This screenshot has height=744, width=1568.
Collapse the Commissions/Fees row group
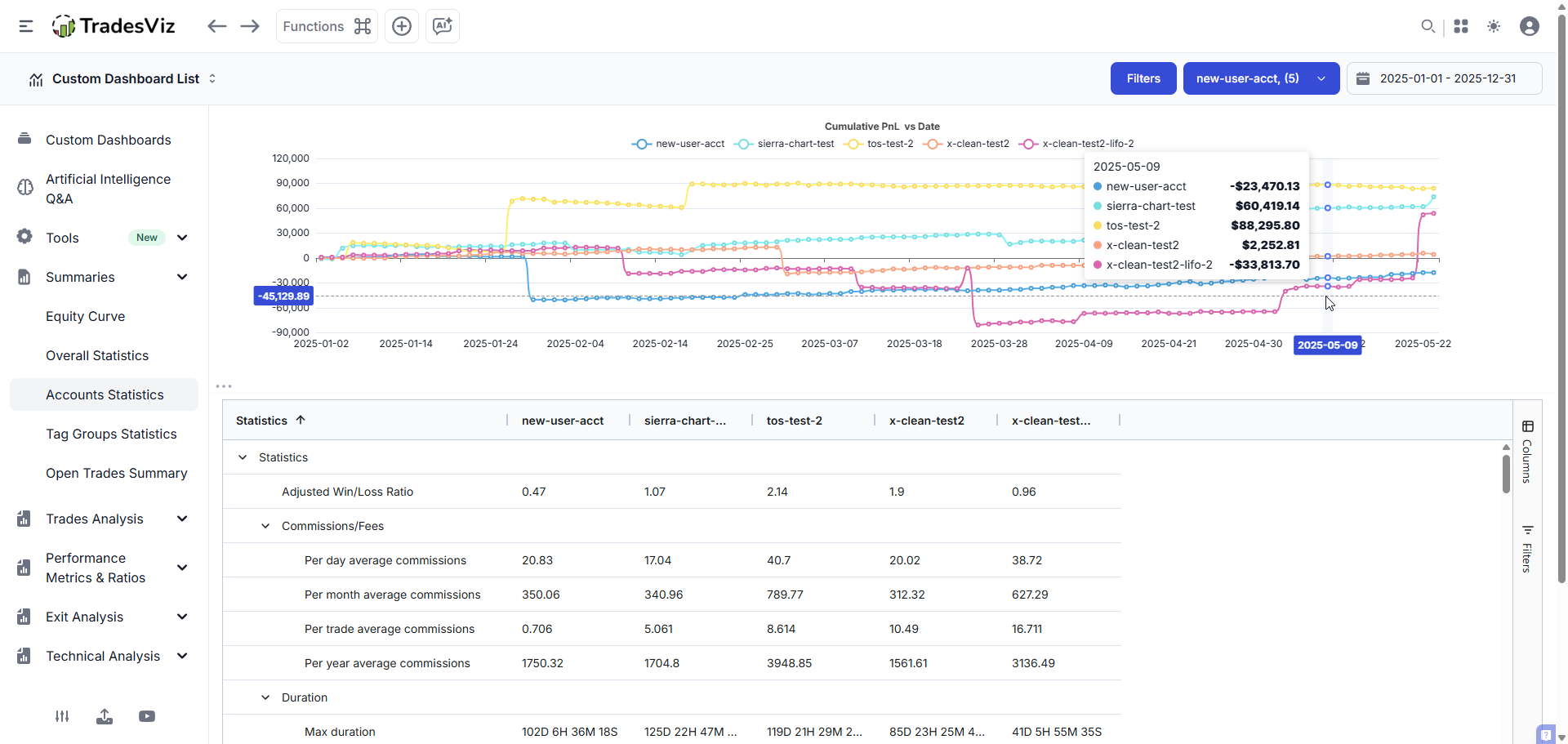[x=265, y=526]
